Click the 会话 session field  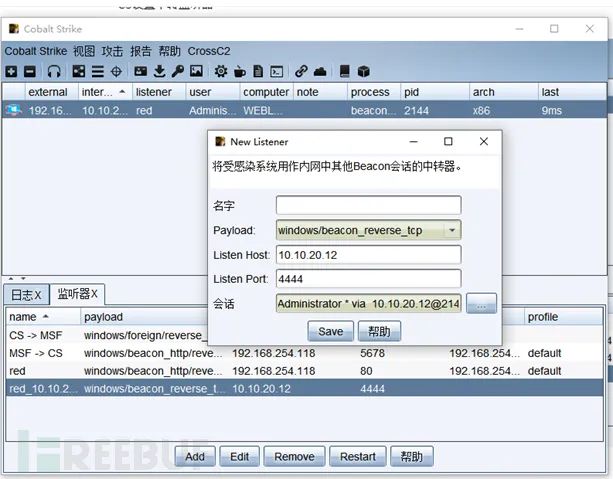click(368, 303)
